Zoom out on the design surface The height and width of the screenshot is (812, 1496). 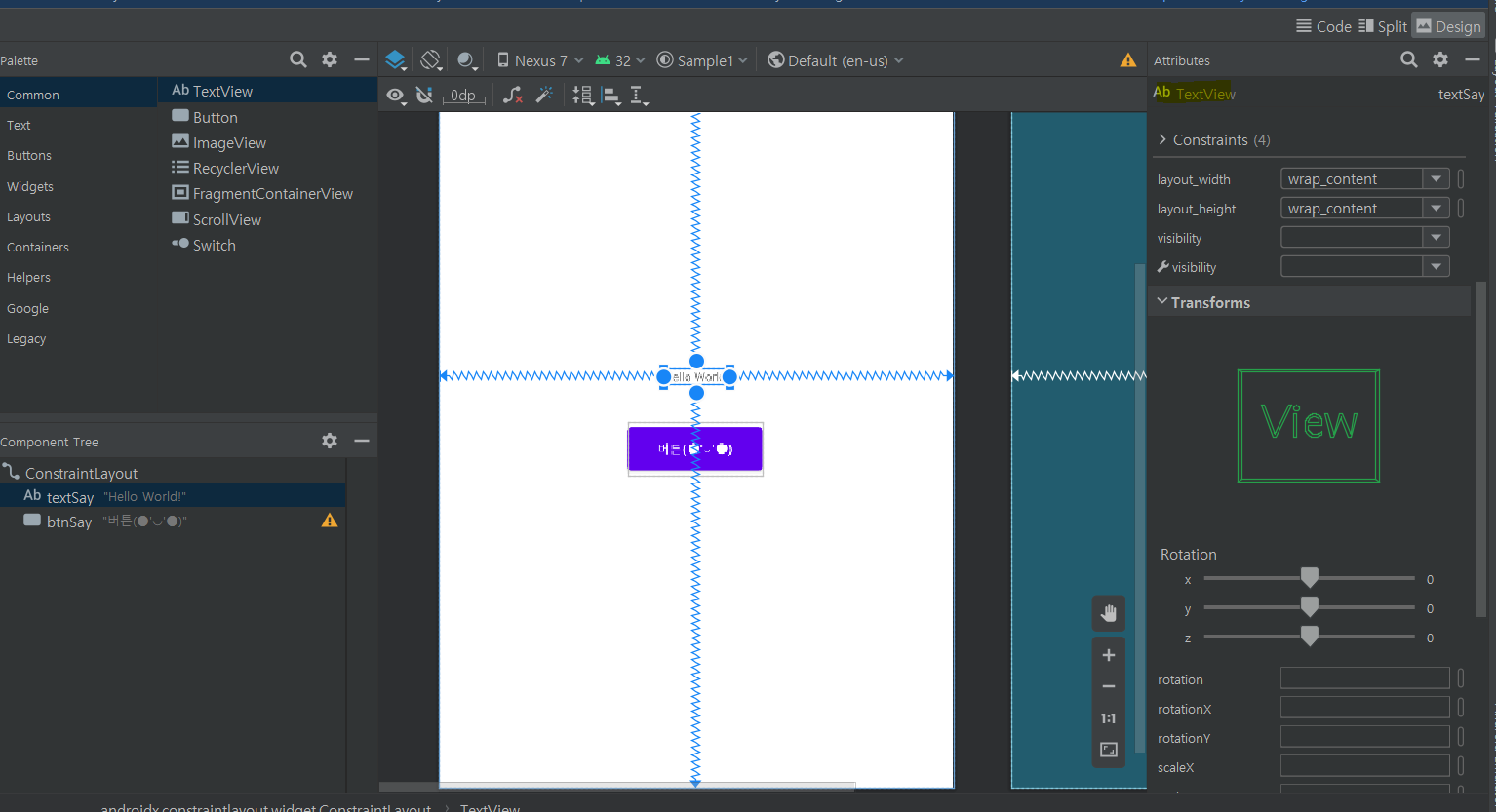(x=1109, y=686)
